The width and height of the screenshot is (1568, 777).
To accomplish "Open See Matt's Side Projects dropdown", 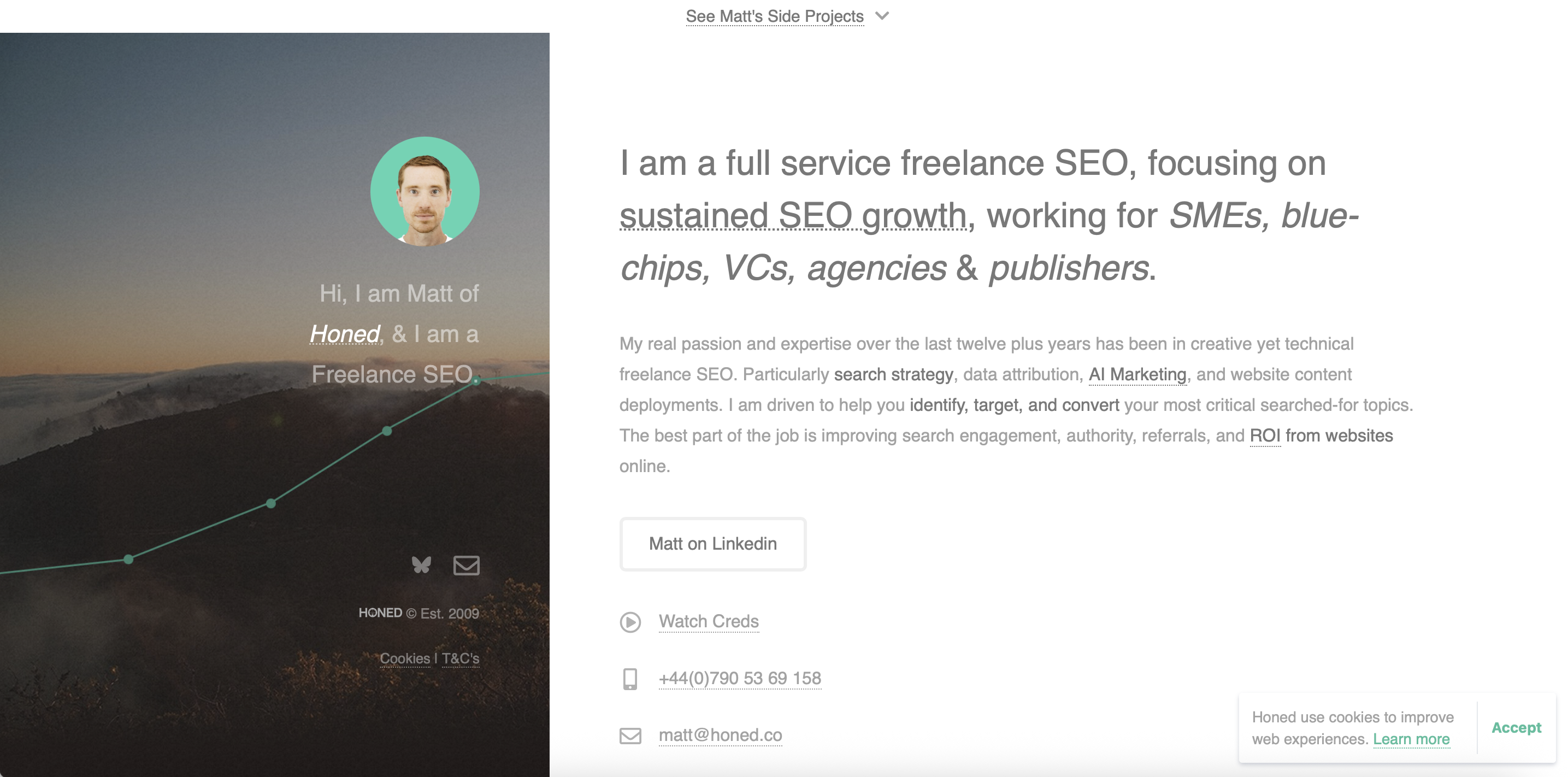I will tap(774, 16).
